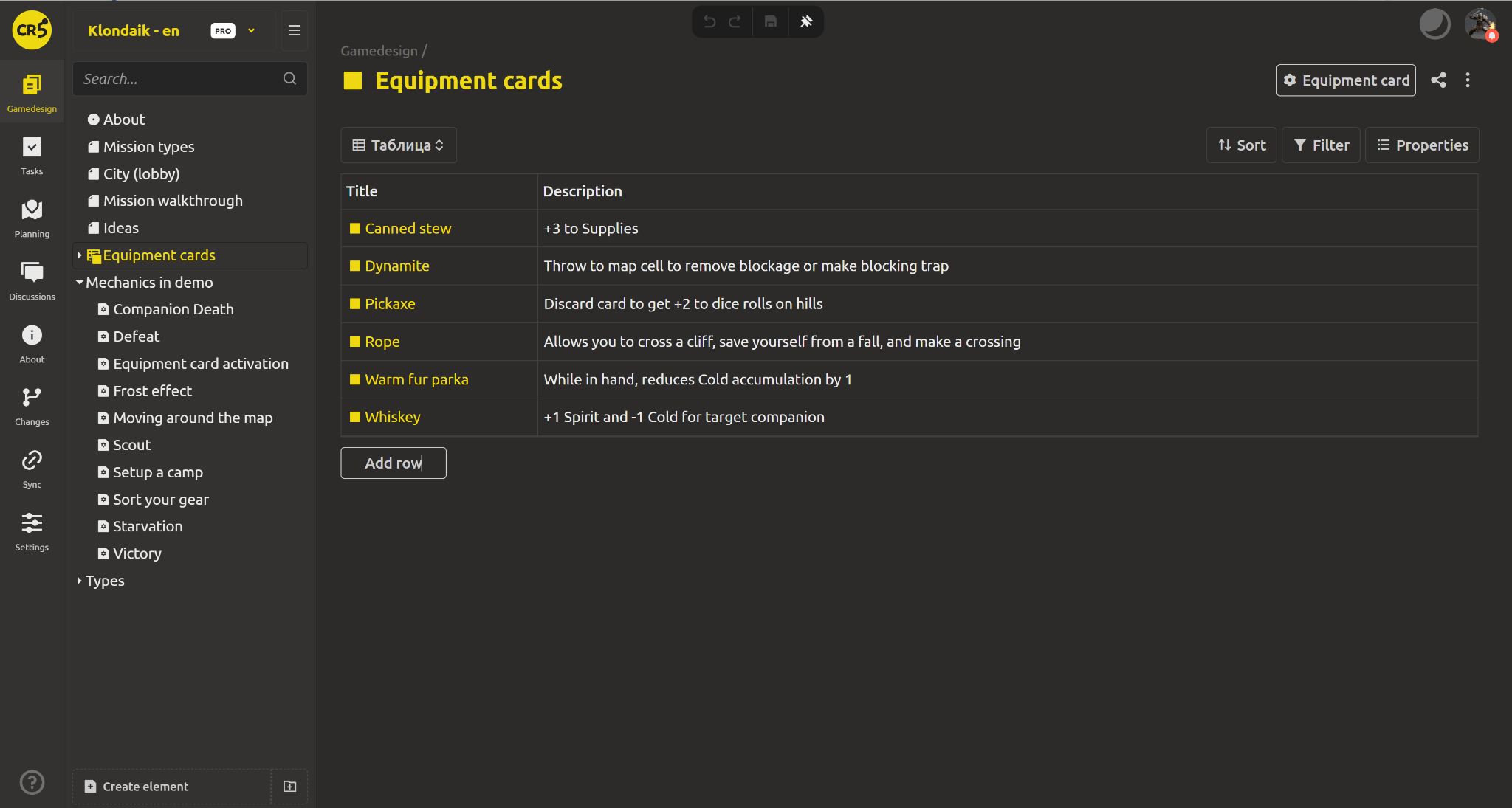
Task: Open the Dynamite card link
Action: tap(396, 266)
